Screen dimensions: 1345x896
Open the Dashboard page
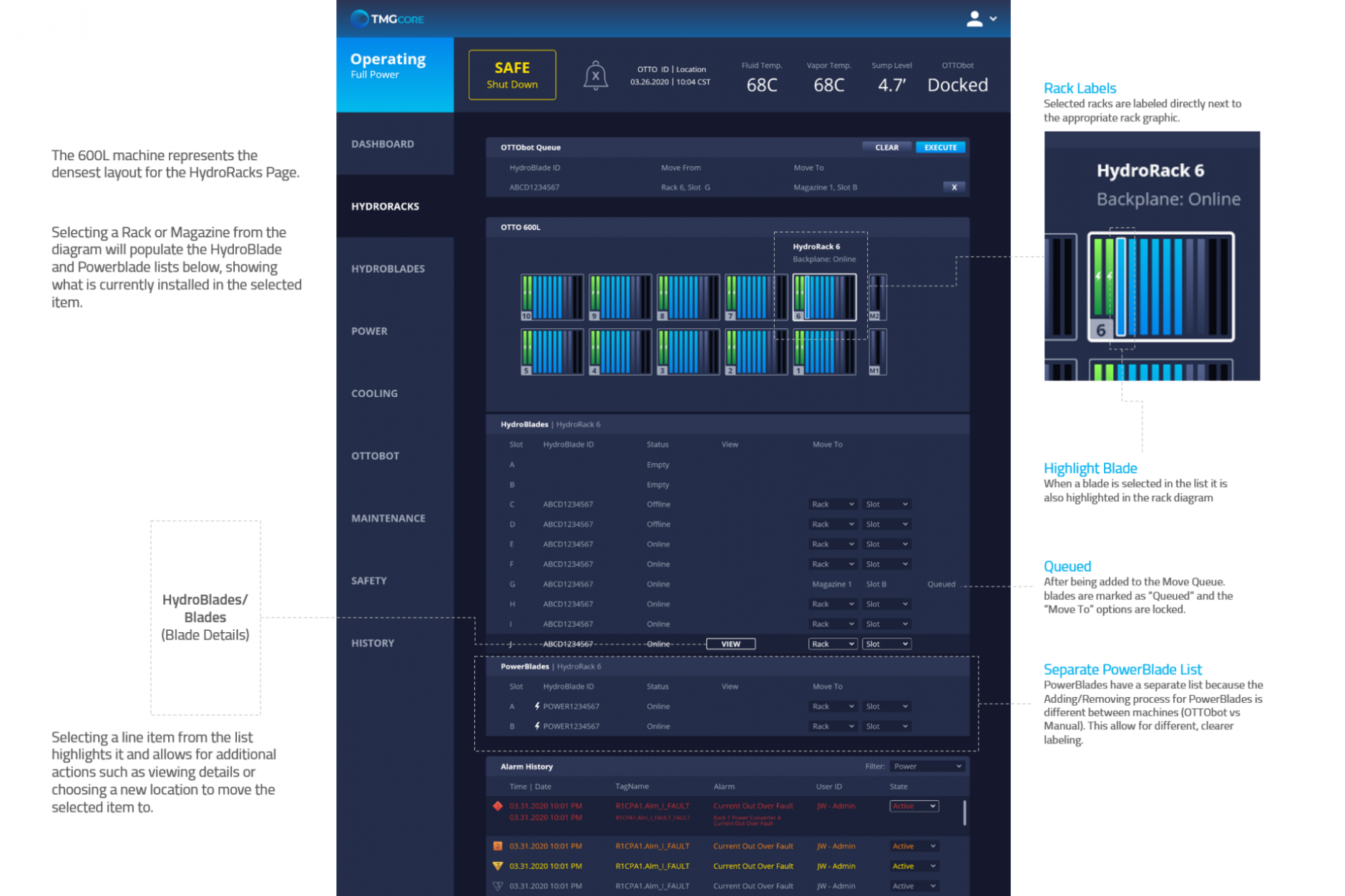[x=395, y=144]
